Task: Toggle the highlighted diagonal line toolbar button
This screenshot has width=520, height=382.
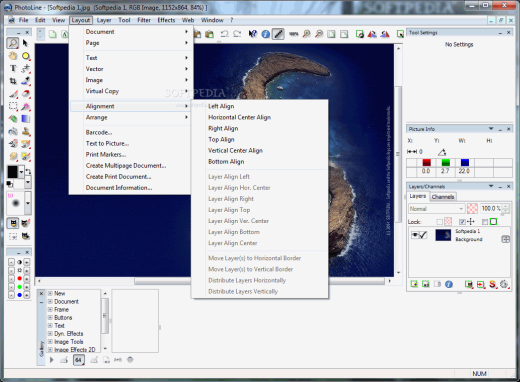Action: 278,34
